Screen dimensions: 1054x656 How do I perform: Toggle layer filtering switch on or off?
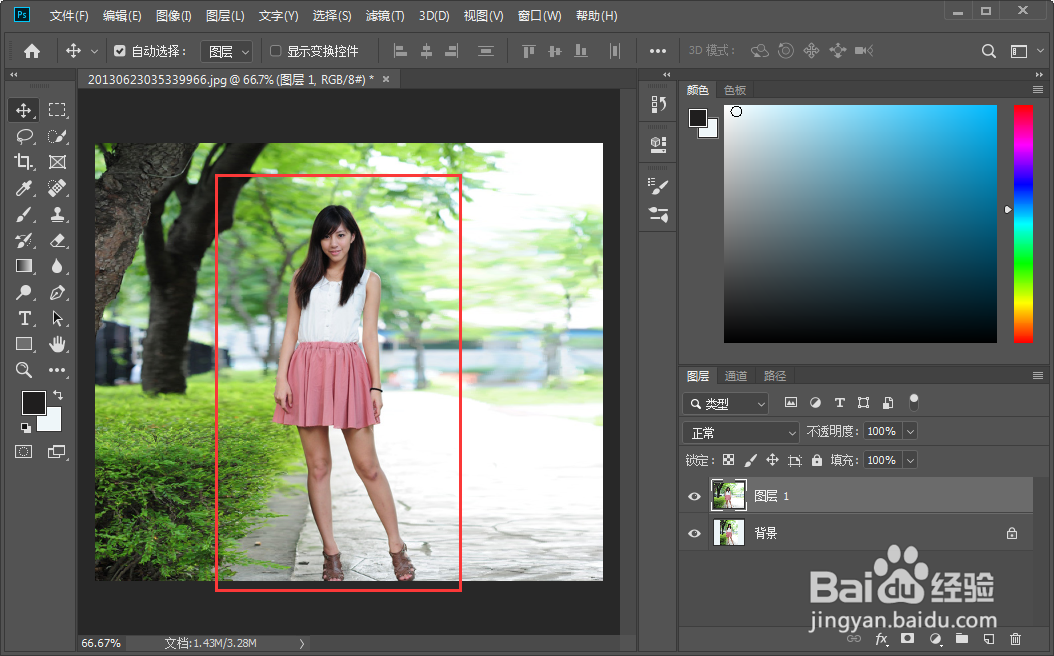point(914,402)
